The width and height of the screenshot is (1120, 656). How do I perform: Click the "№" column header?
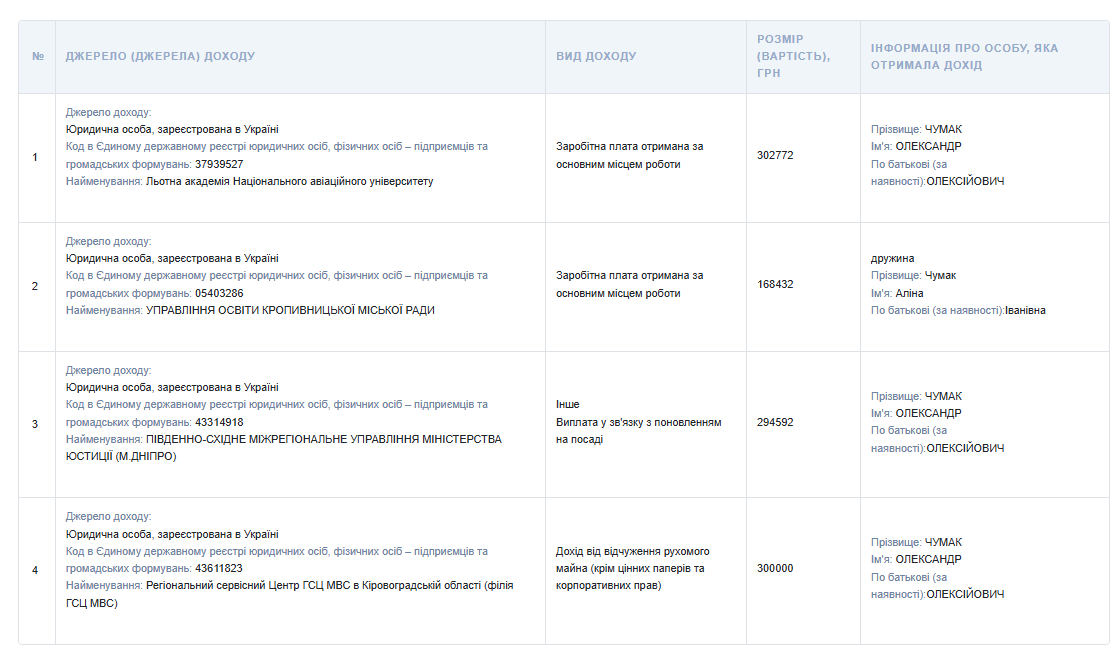pos(37,56)
